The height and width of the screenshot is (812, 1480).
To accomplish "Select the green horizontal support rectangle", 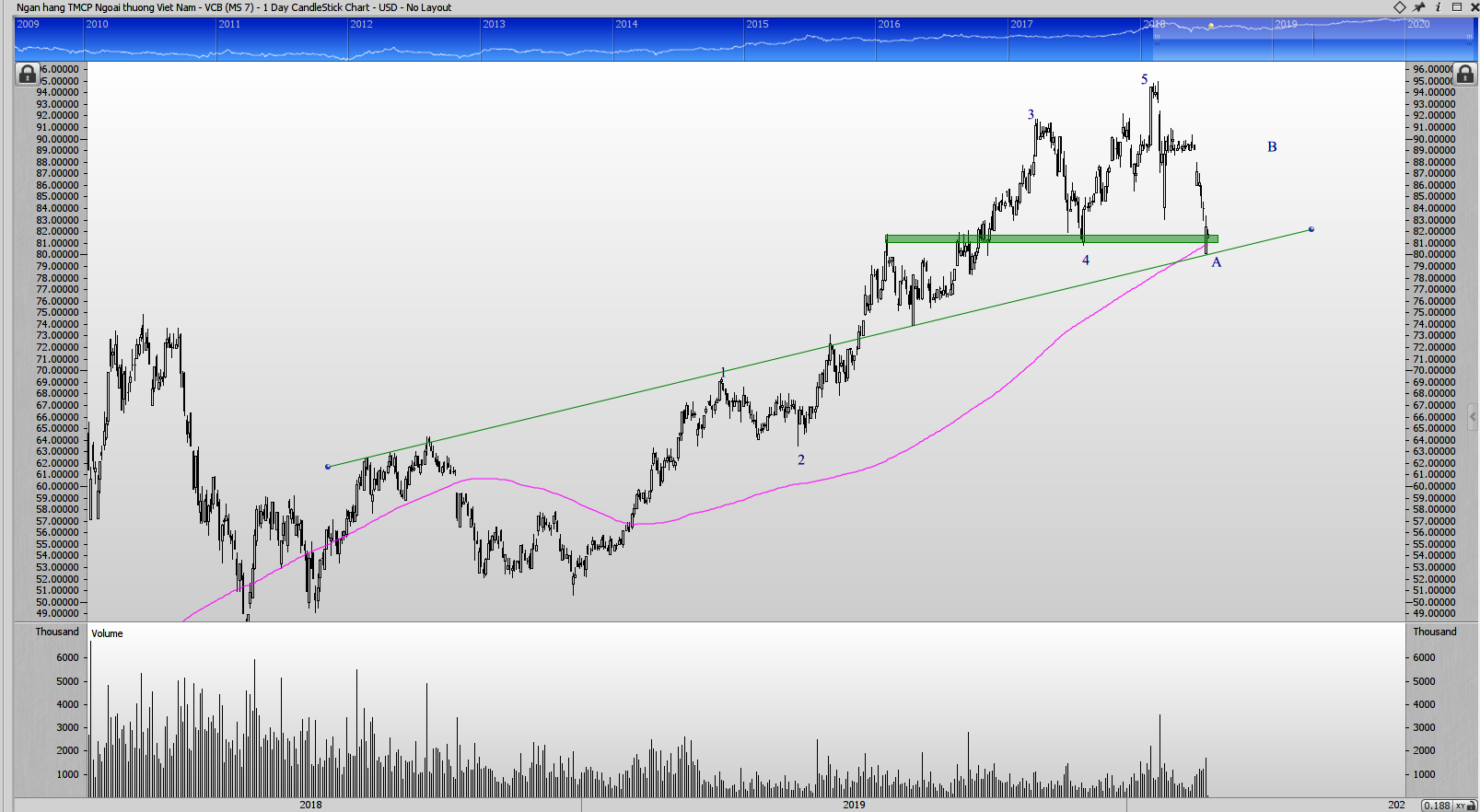I will pyautogui.click(x=1051, y=239).
